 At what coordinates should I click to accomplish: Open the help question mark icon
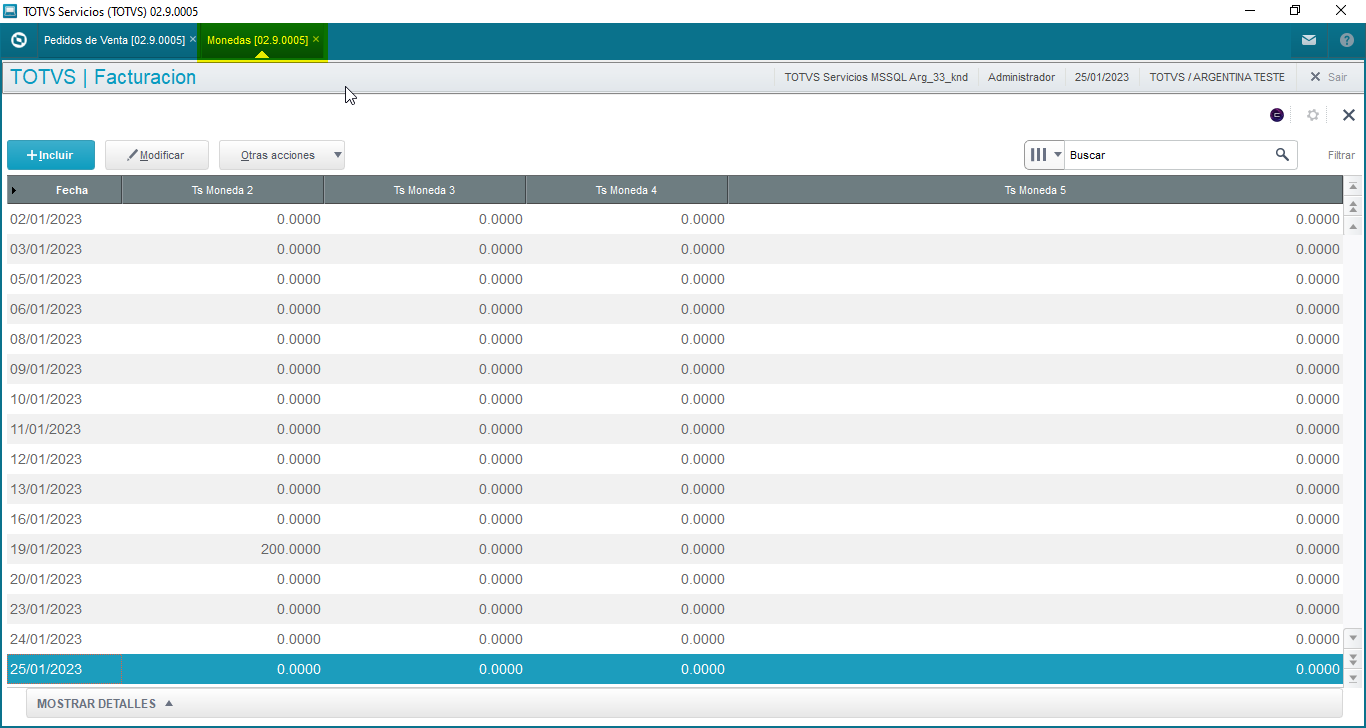click(x=1346, y=40)
